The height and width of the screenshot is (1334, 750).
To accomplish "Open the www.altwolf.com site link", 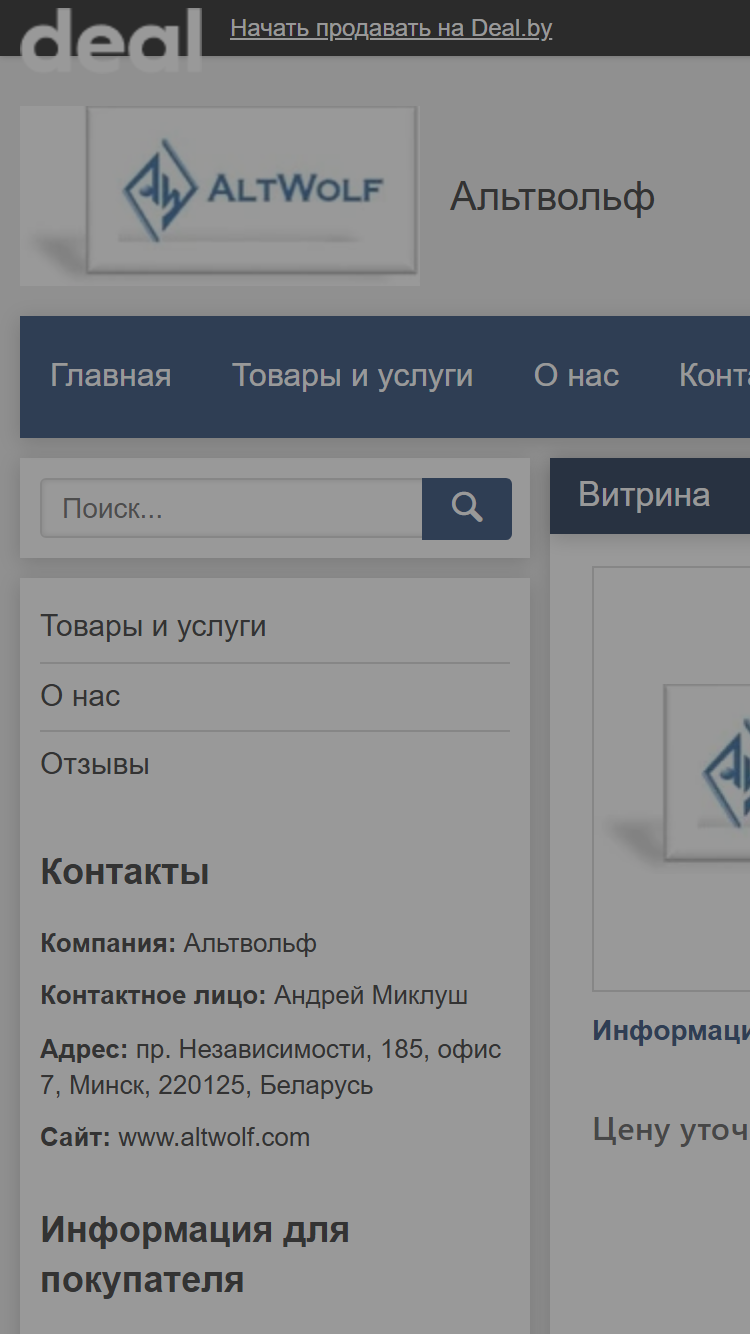I will coord(214,1137).
